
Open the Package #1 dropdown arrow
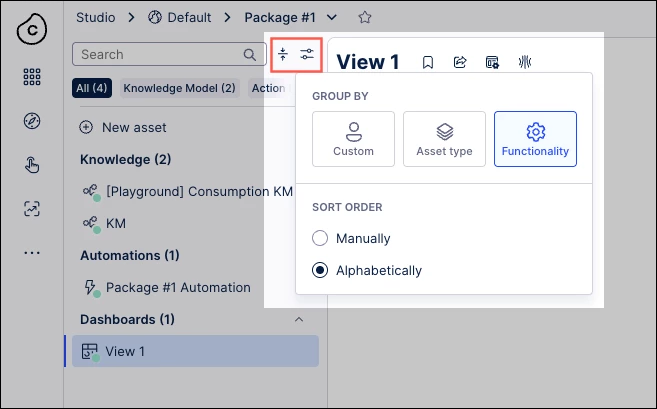331,18
